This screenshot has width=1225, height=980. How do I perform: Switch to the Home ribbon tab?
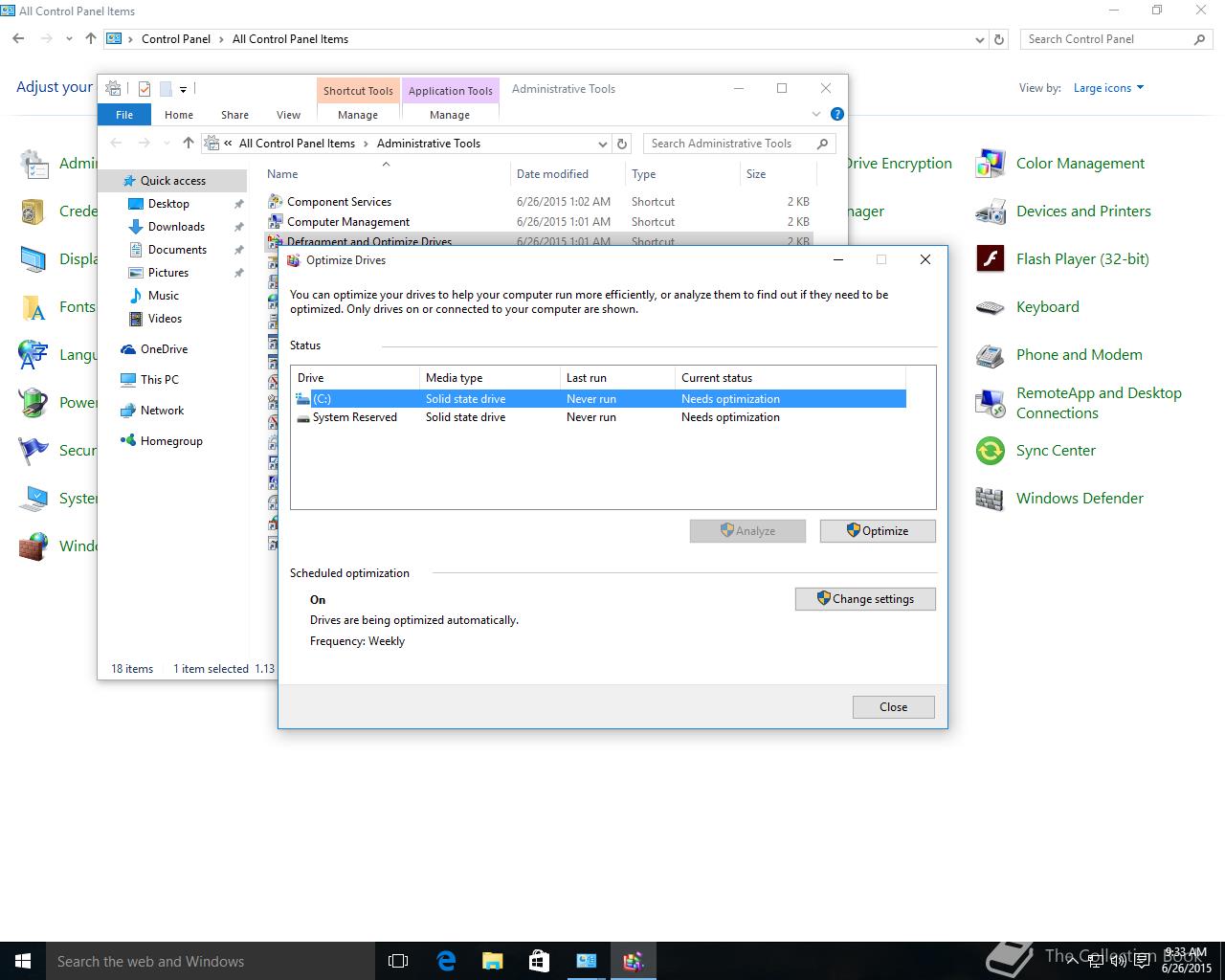click(179, 114)
